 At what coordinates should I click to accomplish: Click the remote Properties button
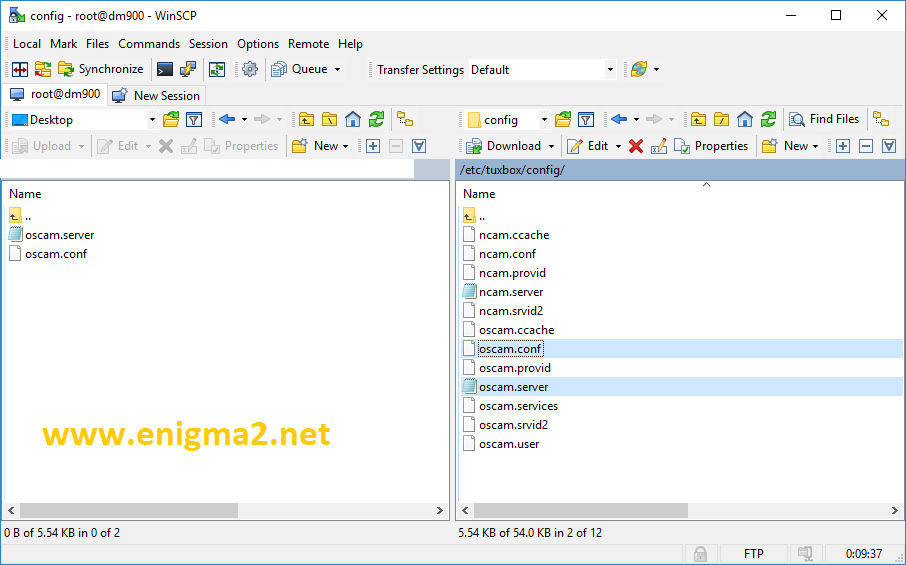tap(712, 146)
